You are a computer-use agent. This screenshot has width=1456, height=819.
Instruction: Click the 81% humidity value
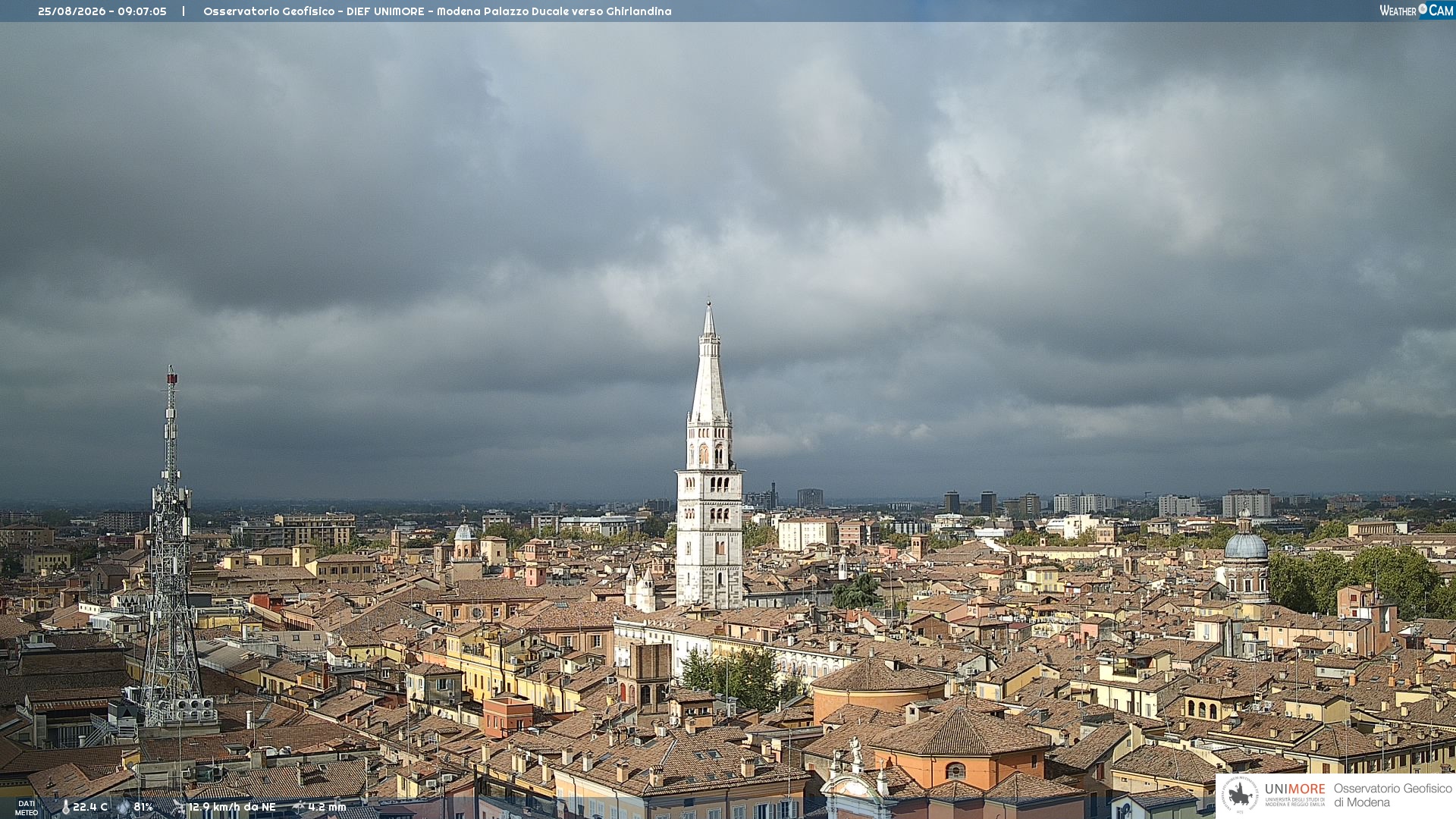[143, 808]
